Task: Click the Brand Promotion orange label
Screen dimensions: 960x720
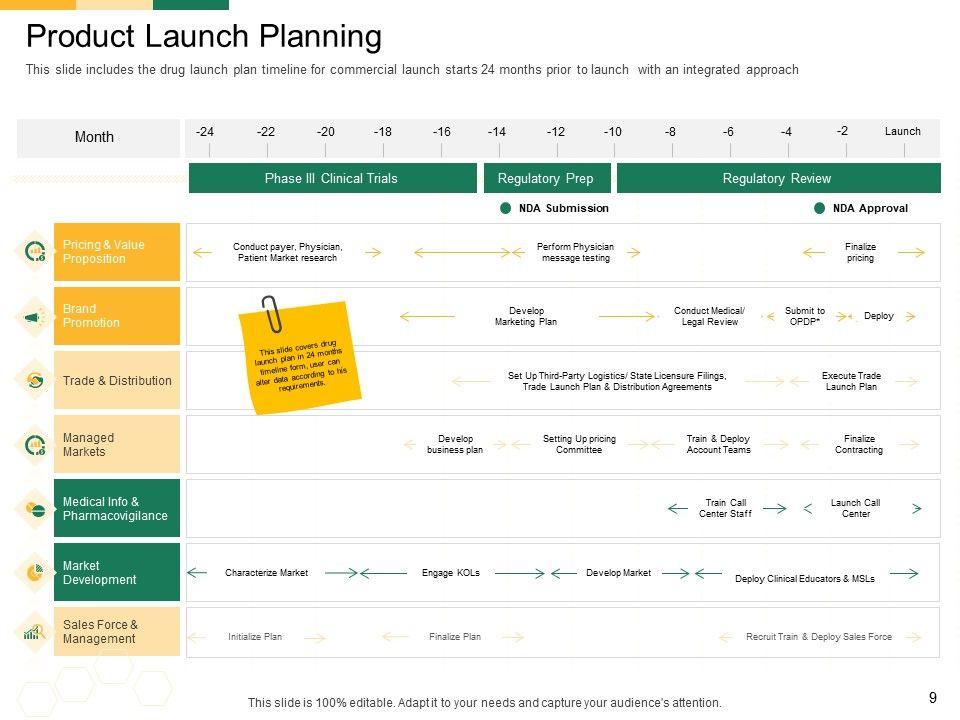Action: [x=117, y=316]
